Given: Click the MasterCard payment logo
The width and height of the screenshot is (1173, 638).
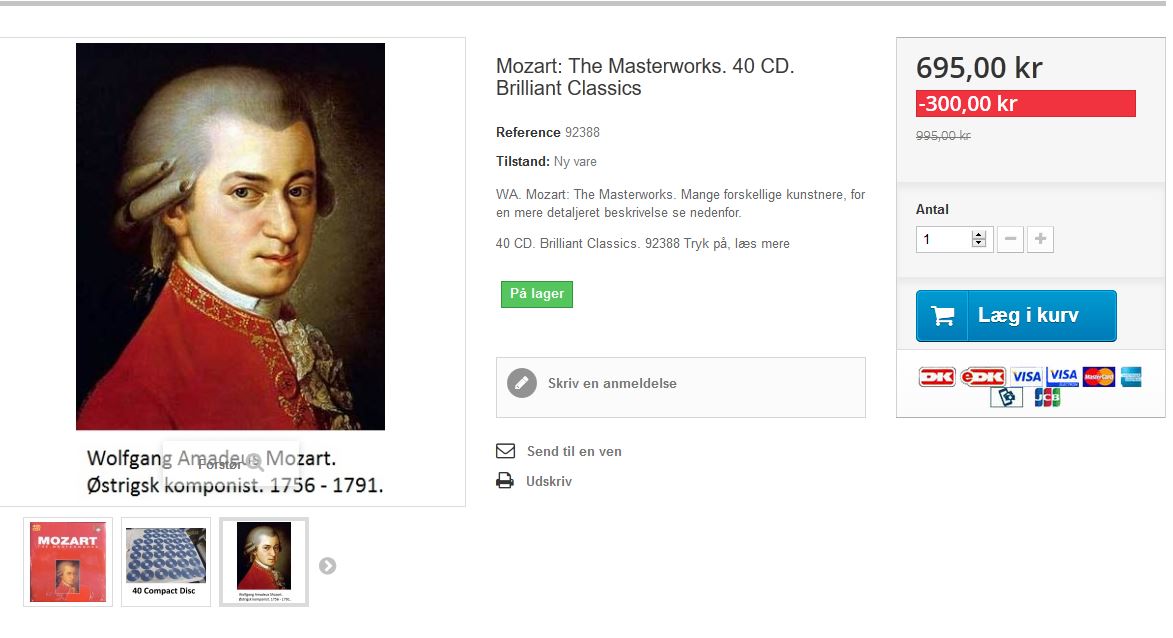Looking at the screenshot, I should [1098, 377].
